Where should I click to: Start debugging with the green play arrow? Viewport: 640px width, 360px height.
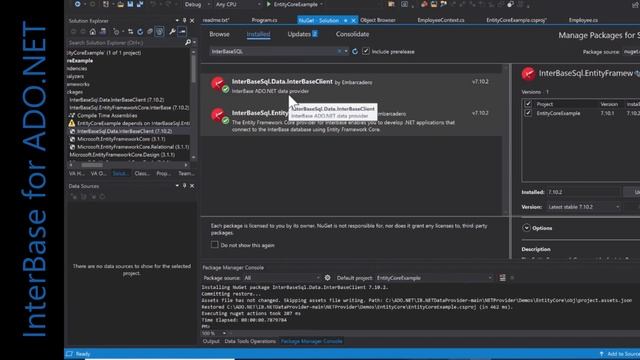pyautogui.click(x=269, y=4)
